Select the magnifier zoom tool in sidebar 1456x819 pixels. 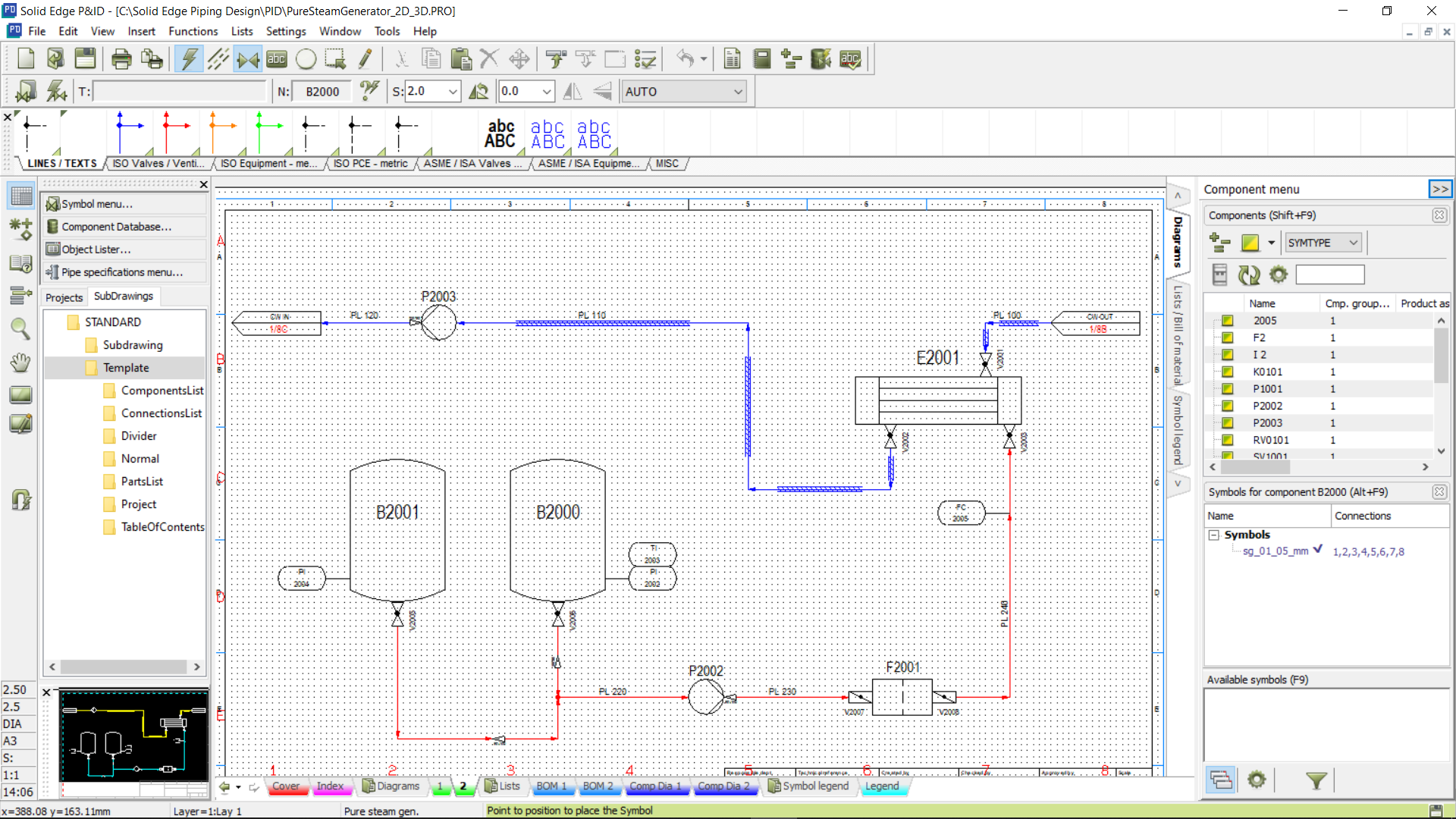20,328
